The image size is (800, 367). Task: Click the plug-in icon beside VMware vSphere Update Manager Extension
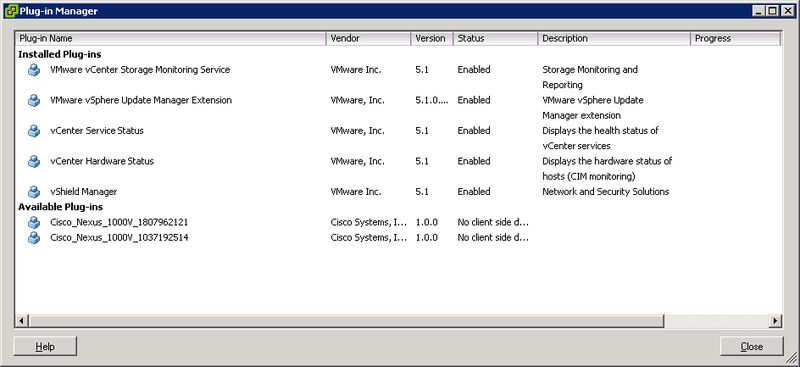pos(34,101)
